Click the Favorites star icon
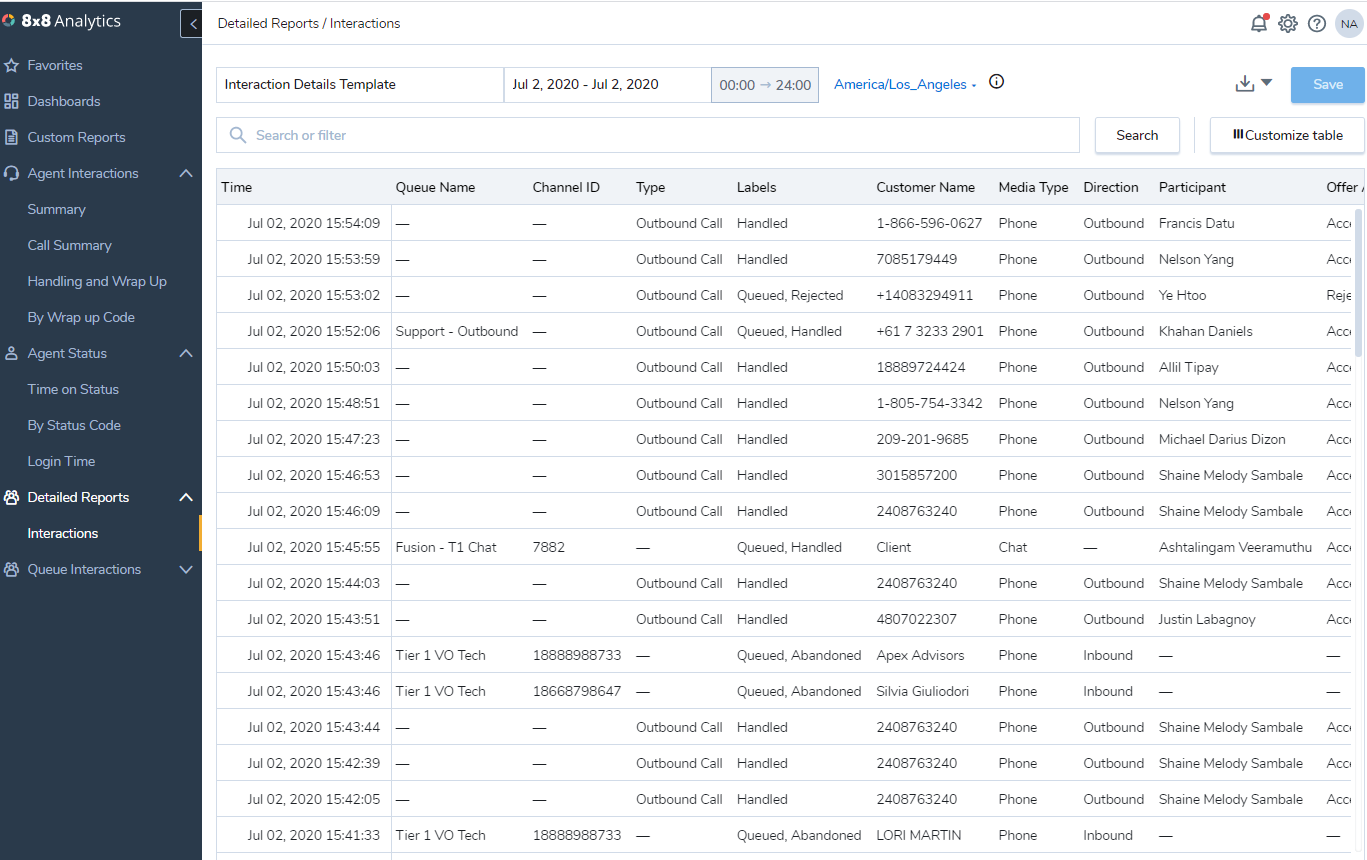The width and height of the screenshot is (1367, 860). click(x=12, y=65)
